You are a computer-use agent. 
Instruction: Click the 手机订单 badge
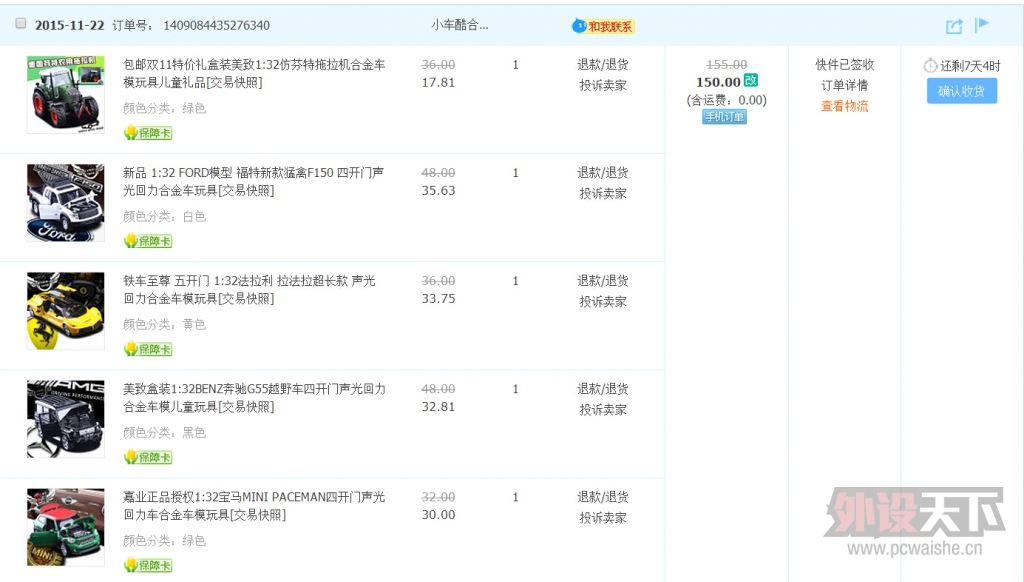tap(724, 117)
